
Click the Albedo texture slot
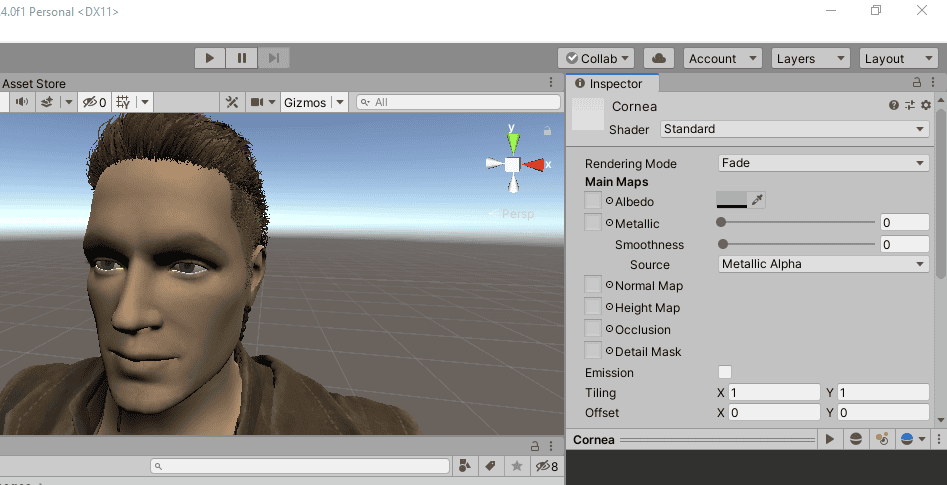click(x=593, y=200)
